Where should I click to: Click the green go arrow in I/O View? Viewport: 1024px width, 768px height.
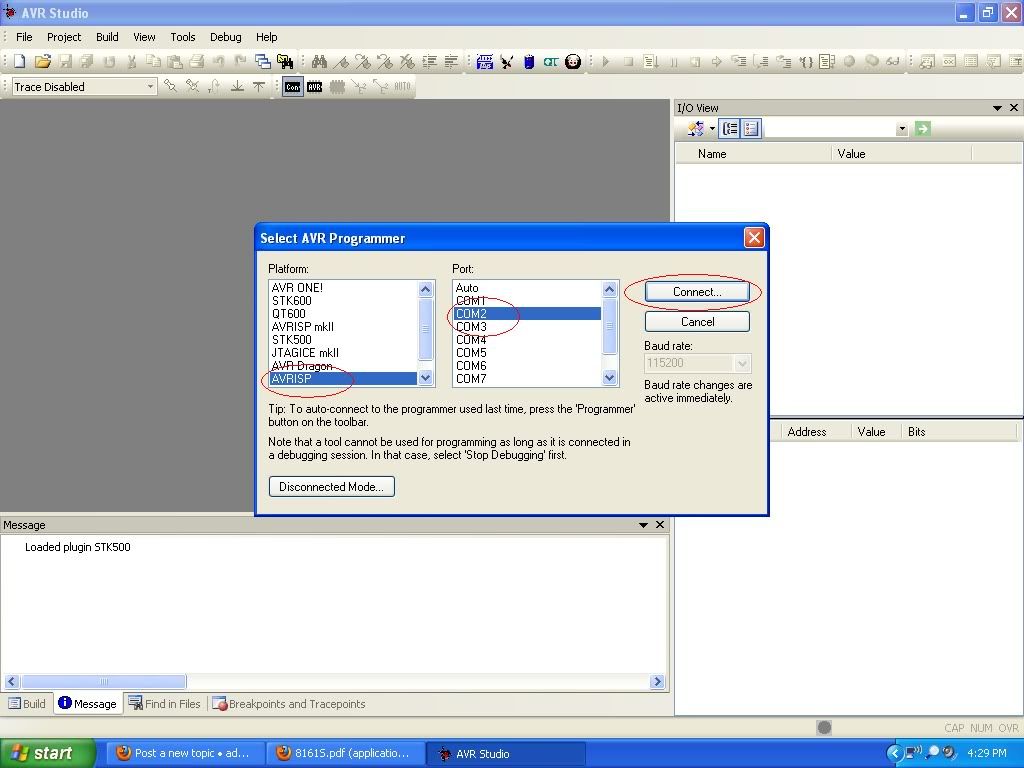pos(922,129)
